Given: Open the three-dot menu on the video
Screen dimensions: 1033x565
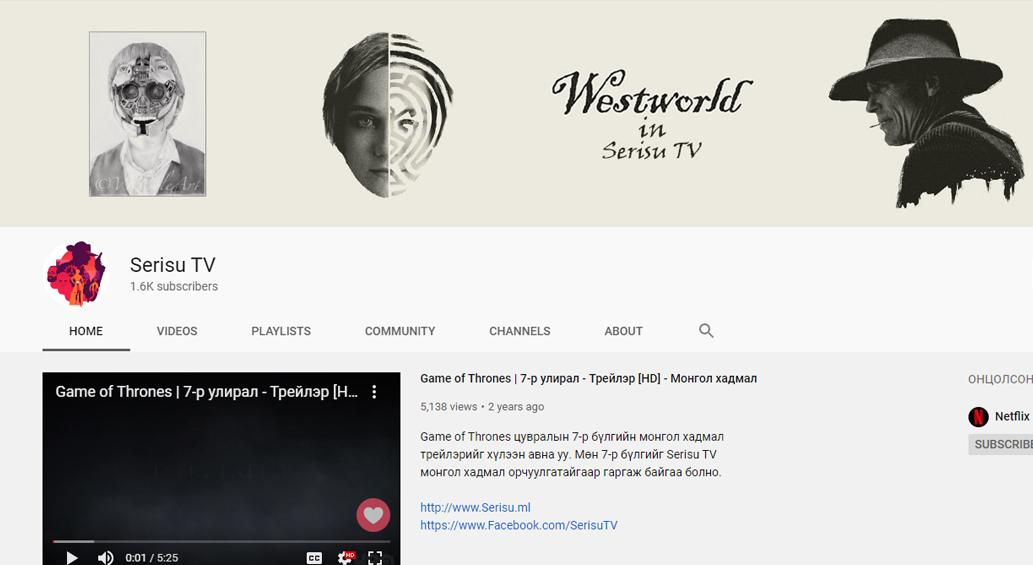Looking at the screenshot, I should click(x=374, y=392).
